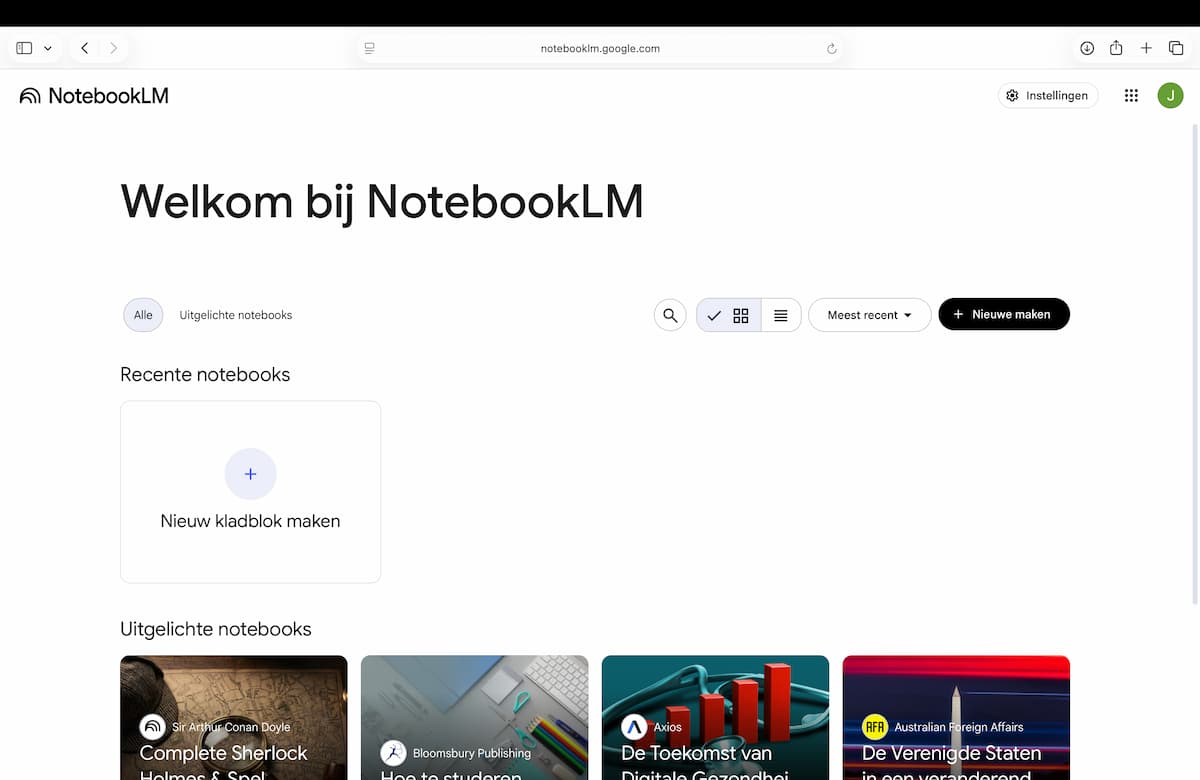Open Instellingen settings button
Image resolution: width=1200 pixels, height=780 pixels.
click(x=1048, y=96)
